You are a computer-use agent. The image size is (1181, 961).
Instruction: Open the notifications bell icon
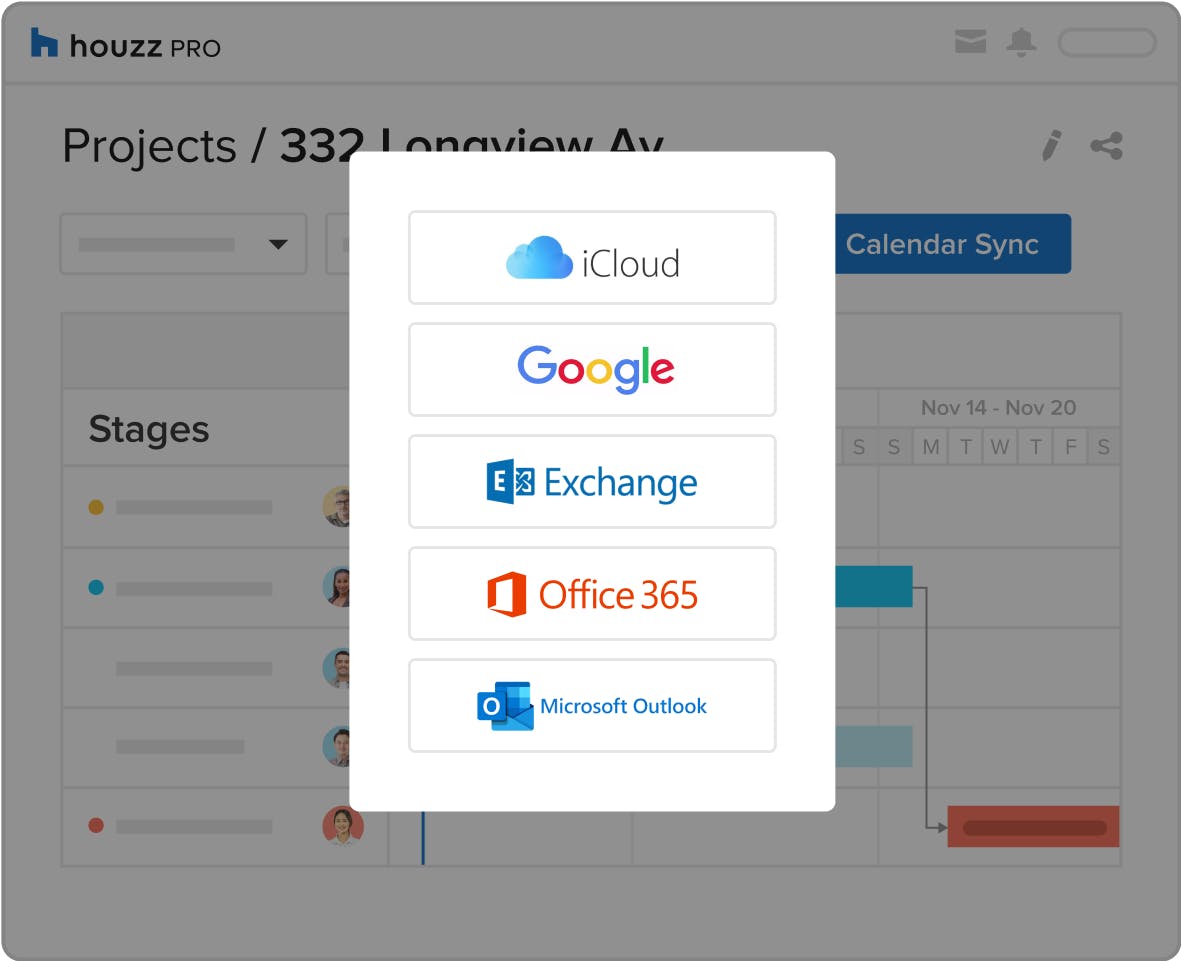[x=1021, y=42]
